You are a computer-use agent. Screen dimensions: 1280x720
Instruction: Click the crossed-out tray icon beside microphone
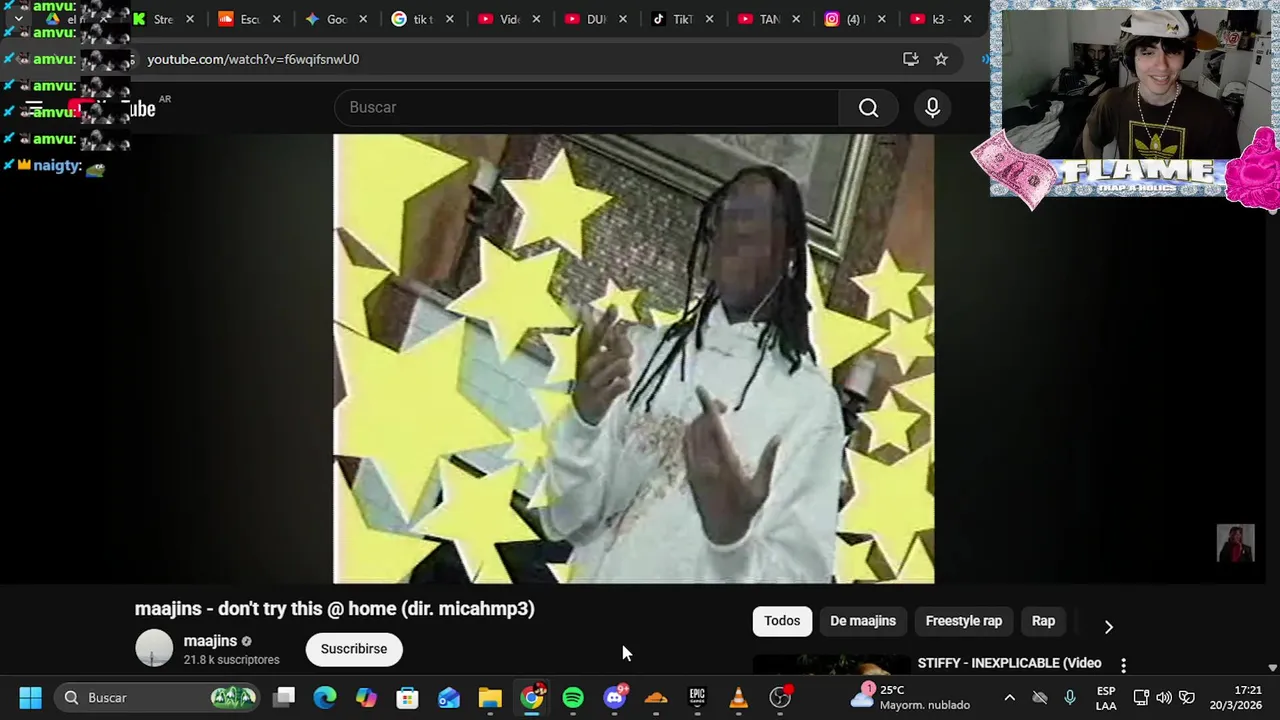(x=1040, y=697)
